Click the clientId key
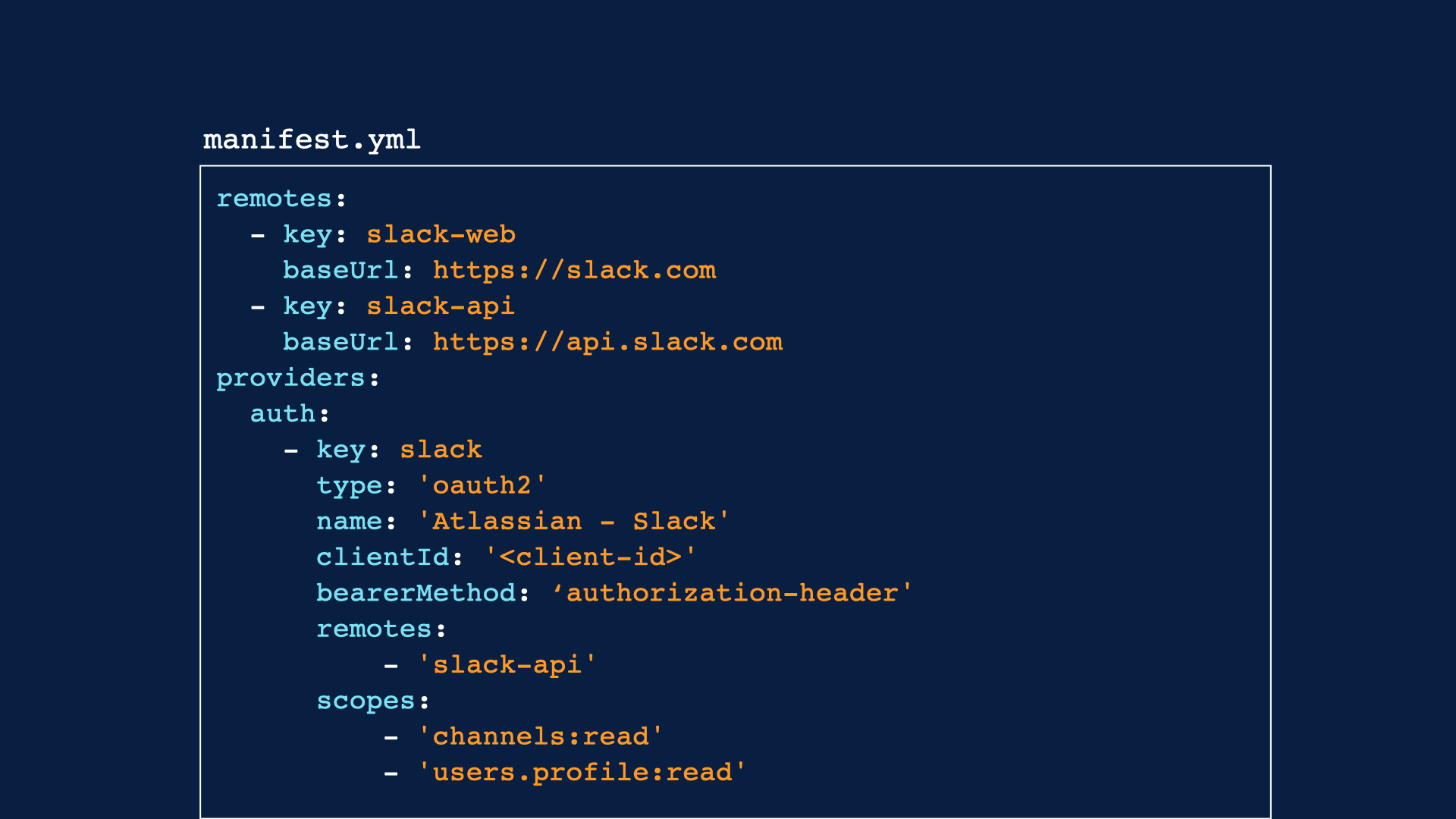This screenshot has height=819, width=1456. (382, 557)
